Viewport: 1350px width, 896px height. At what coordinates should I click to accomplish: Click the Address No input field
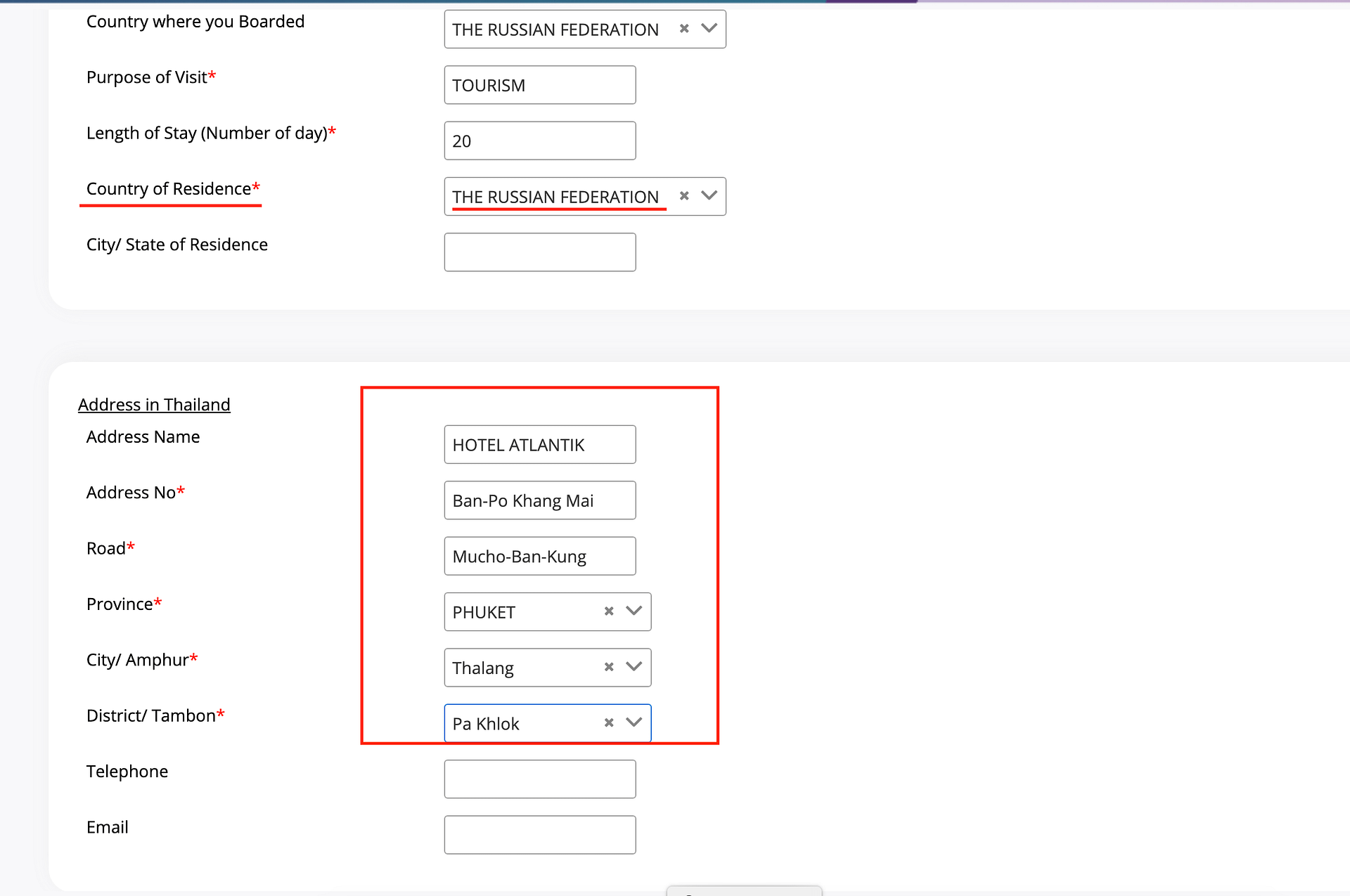click(539, 500)
